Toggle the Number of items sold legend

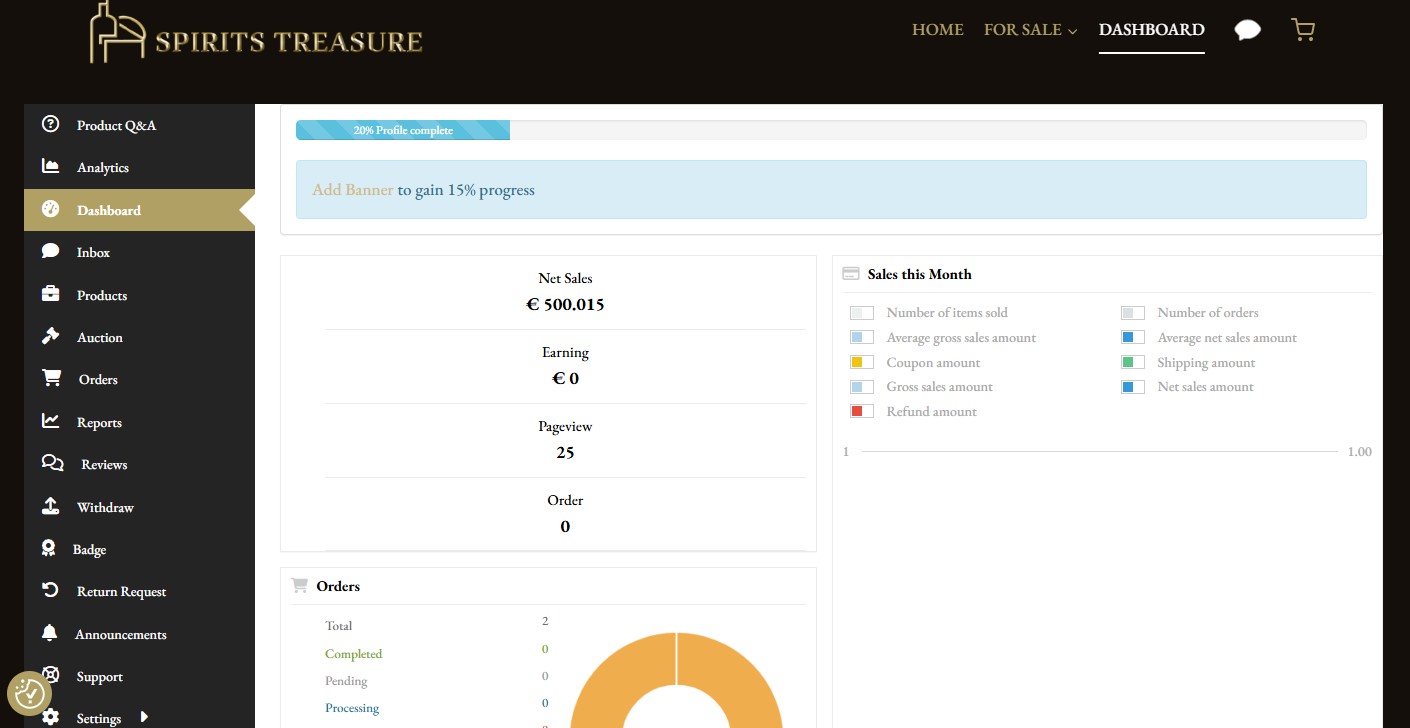[x=946, y=313]
